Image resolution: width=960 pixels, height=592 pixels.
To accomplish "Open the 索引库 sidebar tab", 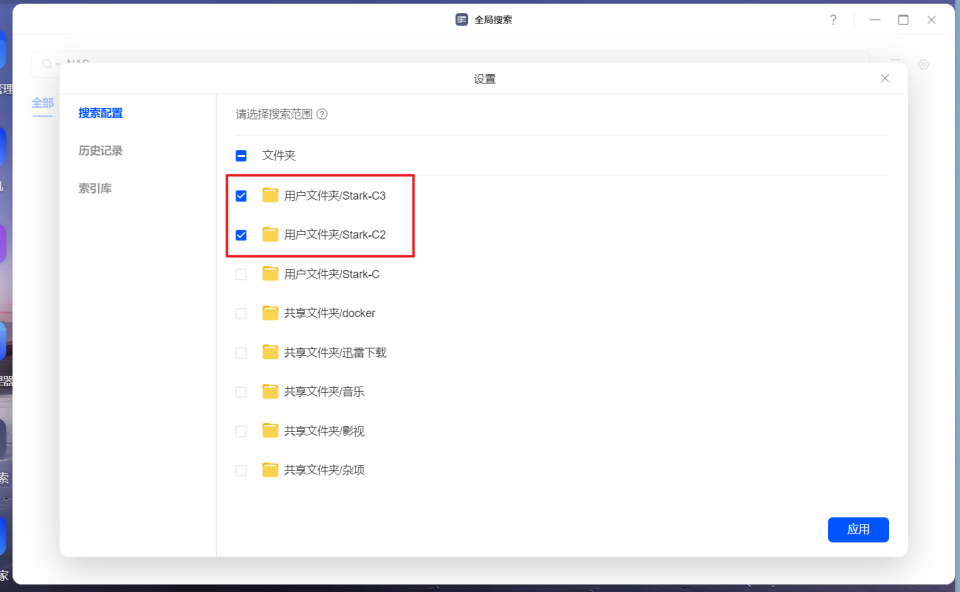I will coord(95,188).
